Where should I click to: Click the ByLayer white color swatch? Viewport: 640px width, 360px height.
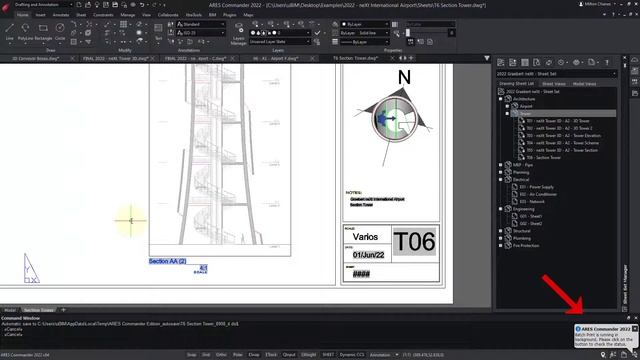344,24
